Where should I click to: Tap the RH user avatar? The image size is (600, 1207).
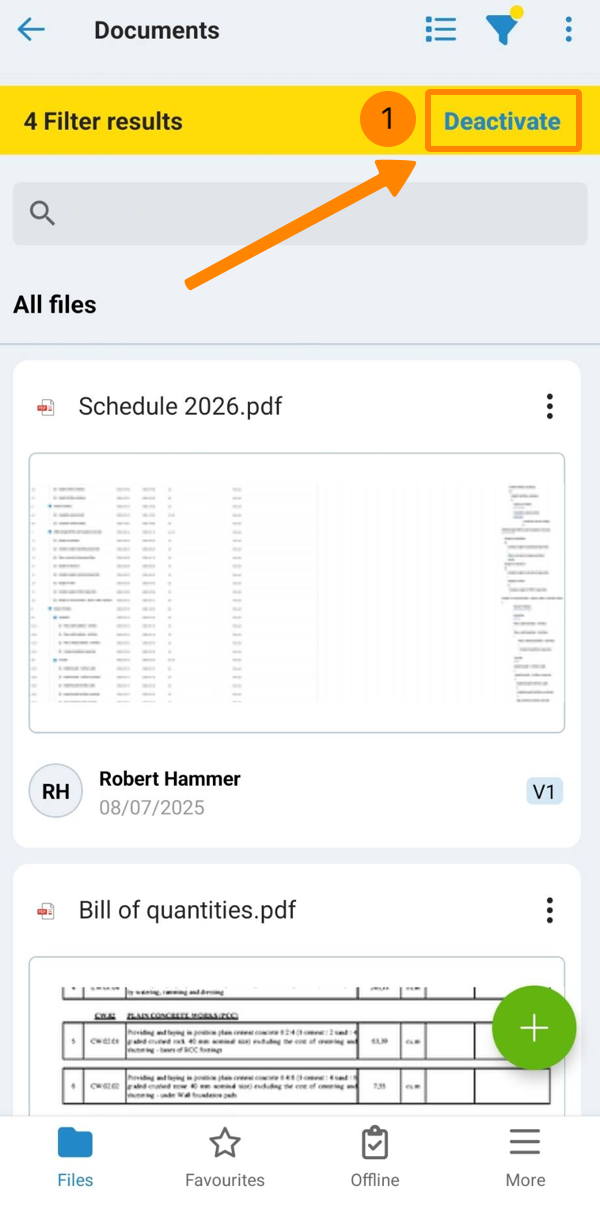[56, 791]
